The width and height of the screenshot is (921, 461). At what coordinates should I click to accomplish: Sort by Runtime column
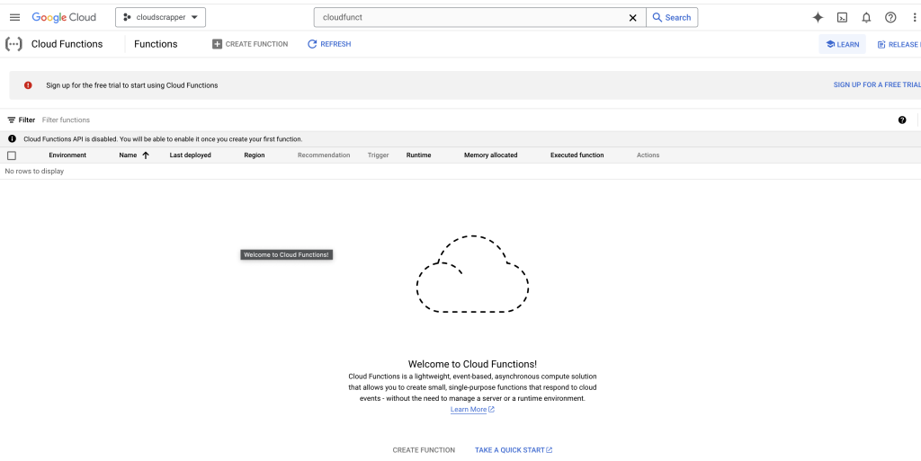[419, 155]
